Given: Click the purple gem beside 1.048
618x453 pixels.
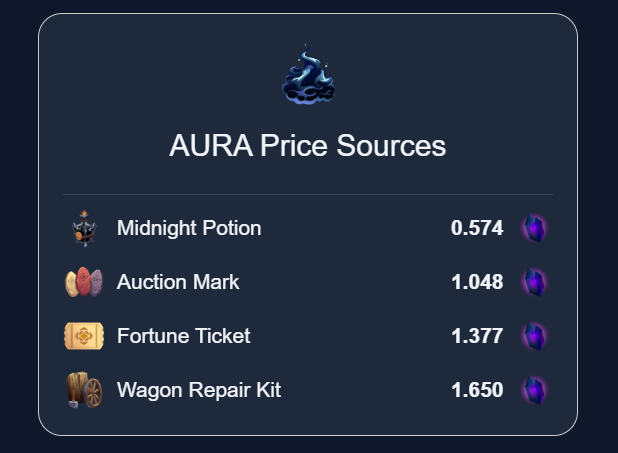Looking at the screenshot, I should tap(534, 282).
